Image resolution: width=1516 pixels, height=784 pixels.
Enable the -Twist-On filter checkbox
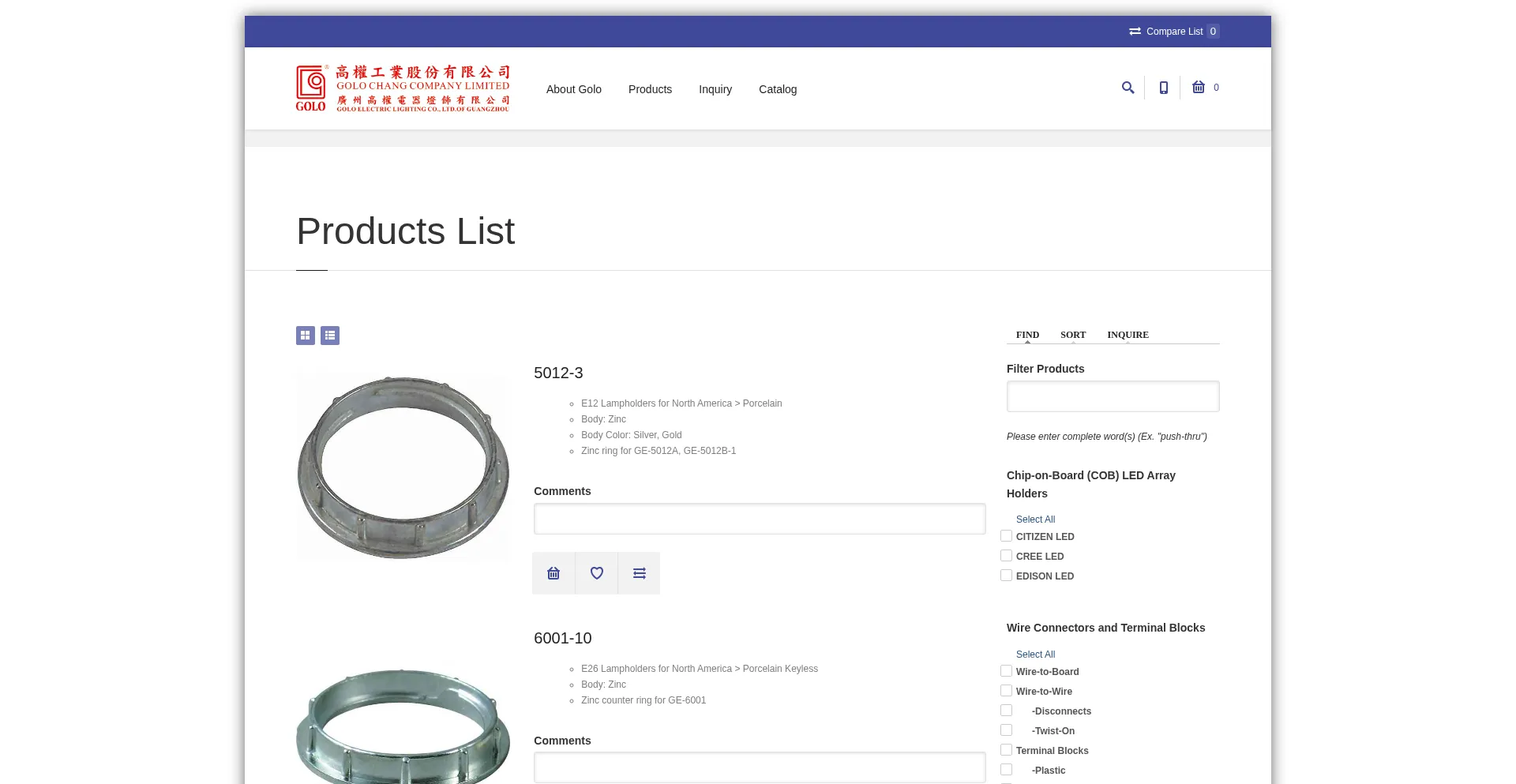[x=1006, y=730]
